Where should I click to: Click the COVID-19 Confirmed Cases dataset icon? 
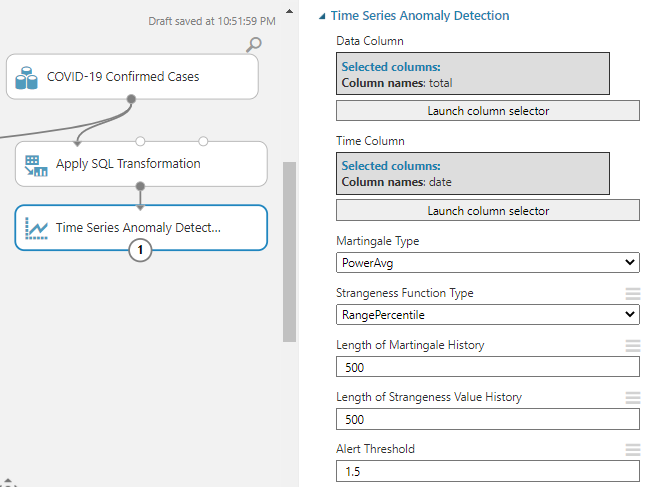[28, 76]
